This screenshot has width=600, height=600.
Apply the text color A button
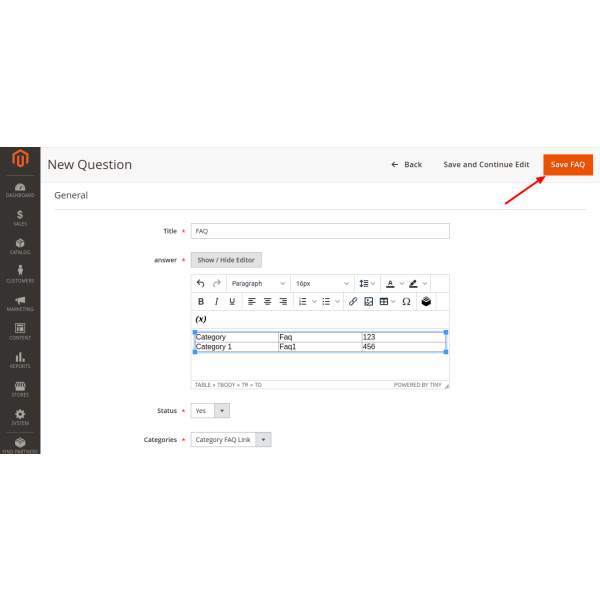390,284
